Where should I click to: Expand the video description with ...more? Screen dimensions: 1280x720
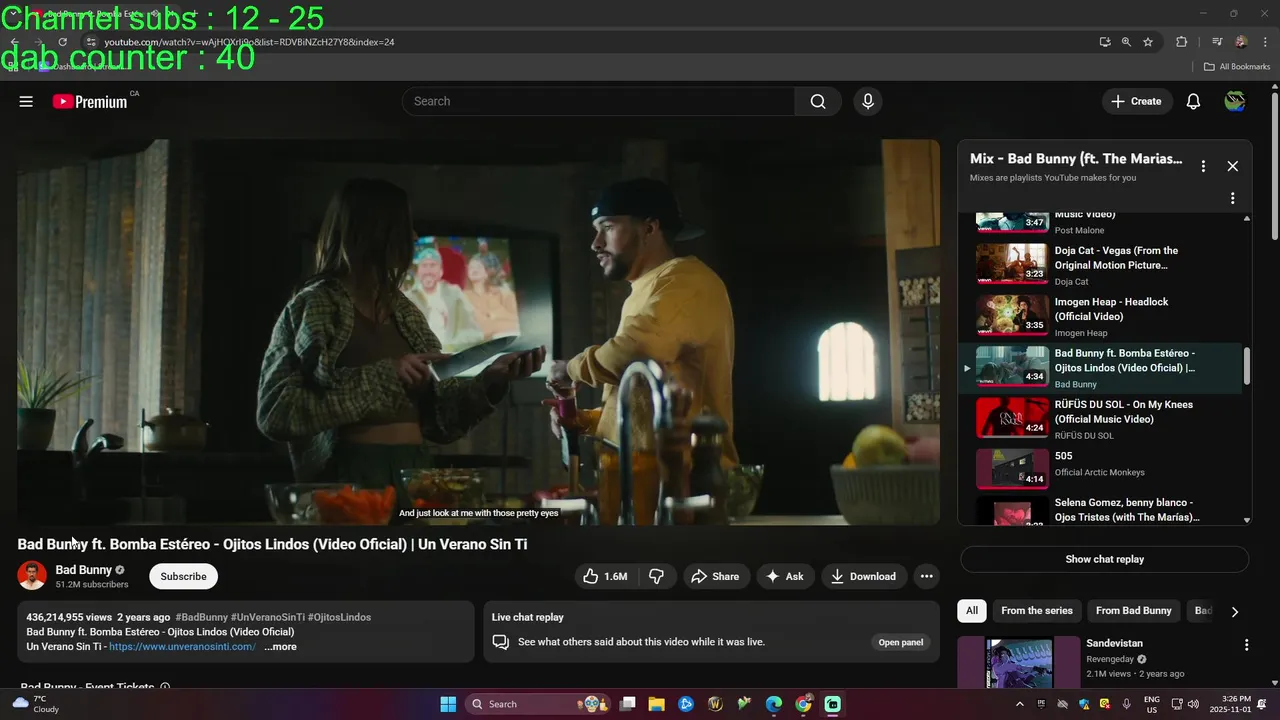[x=280, y=647]
